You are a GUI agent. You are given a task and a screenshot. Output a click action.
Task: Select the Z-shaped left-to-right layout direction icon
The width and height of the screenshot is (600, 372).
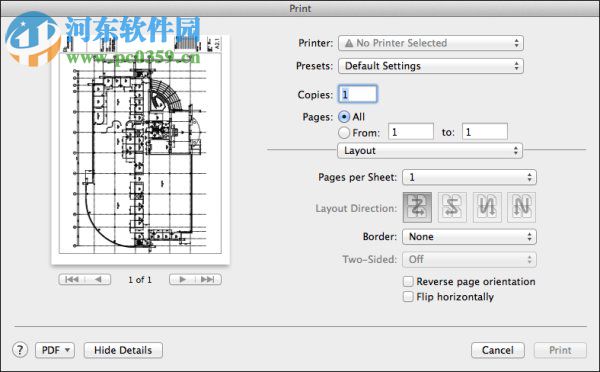pyautogui.click(x=417, y=207)
